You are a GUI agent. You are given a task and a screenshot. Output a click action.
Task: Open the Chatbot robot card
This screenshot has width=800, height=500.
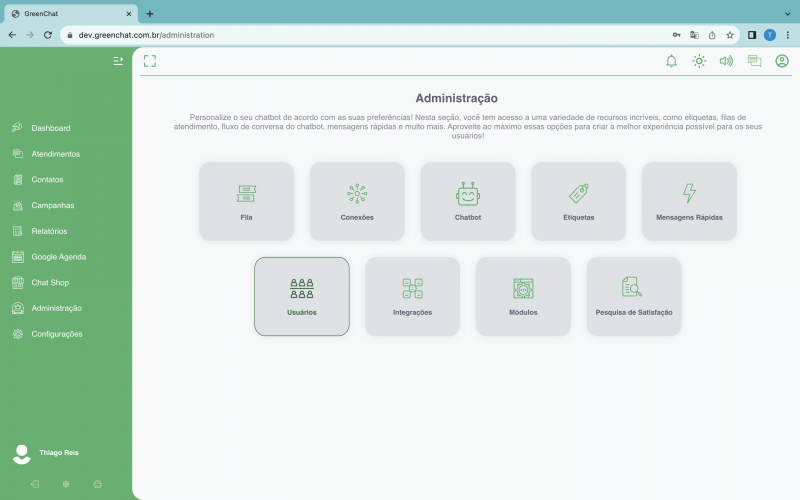pos(468,201)
